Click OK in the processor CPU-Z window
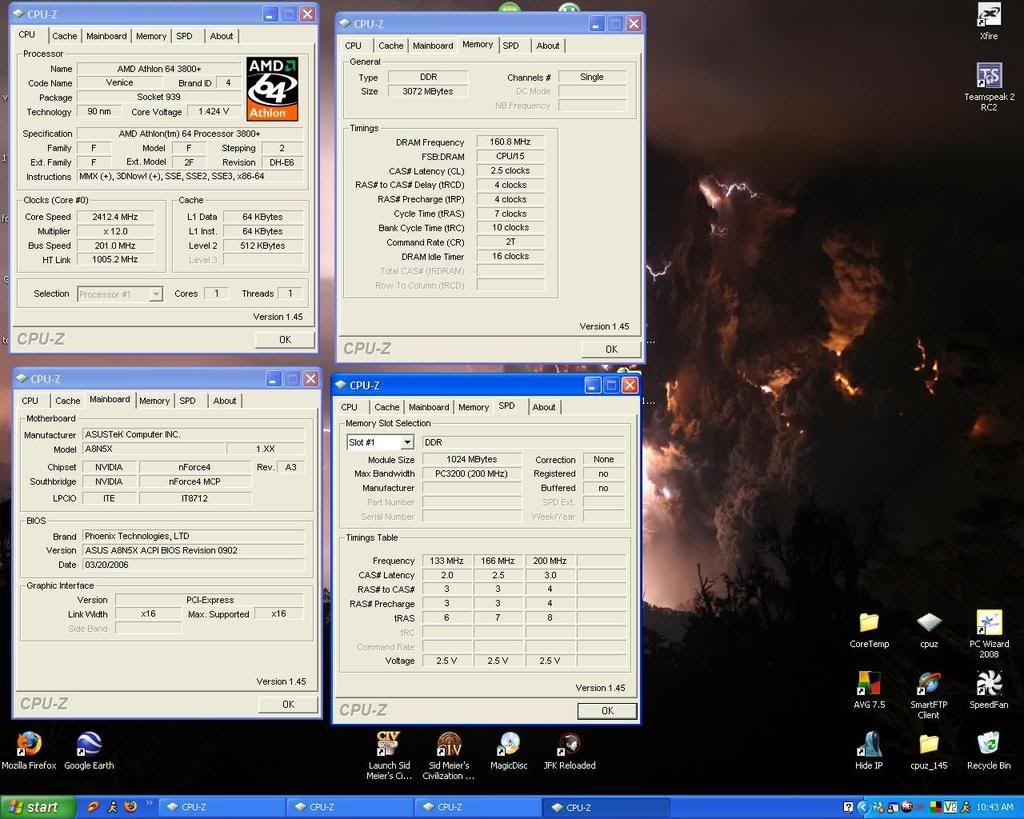Image resolution: width=1024 pixels, height=819 pixels. (x=285, y=340)
